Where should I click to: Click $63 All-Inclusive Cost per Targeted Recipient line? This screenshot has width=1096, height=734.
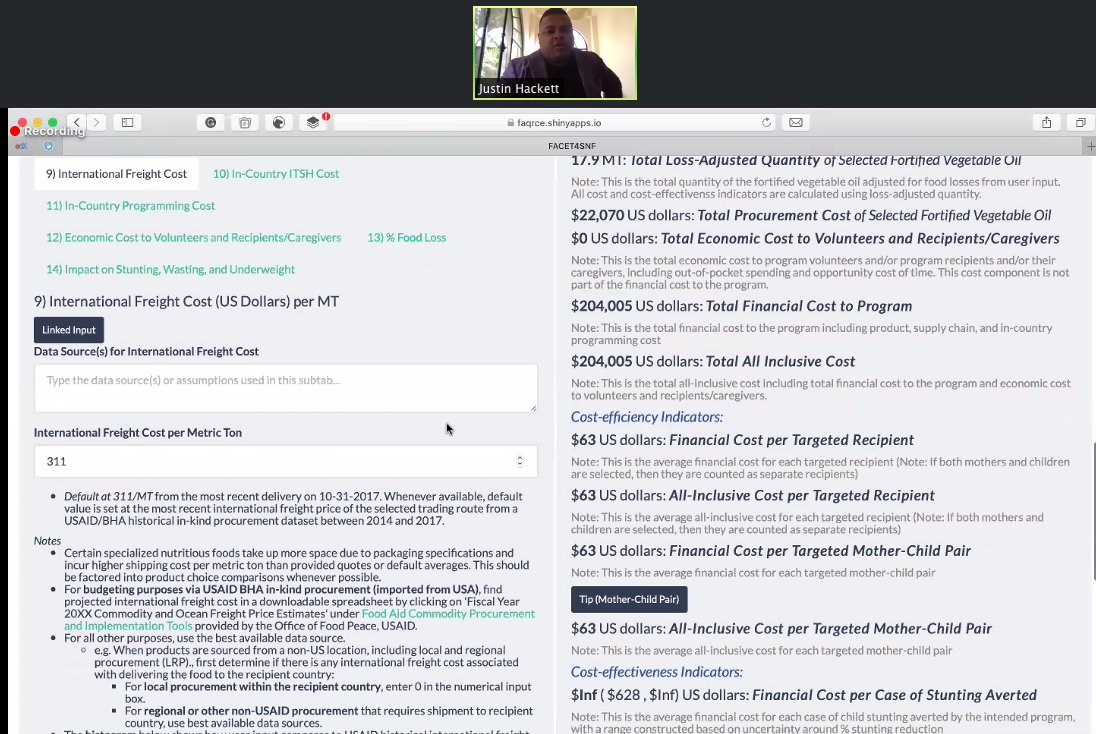(753, 496)
